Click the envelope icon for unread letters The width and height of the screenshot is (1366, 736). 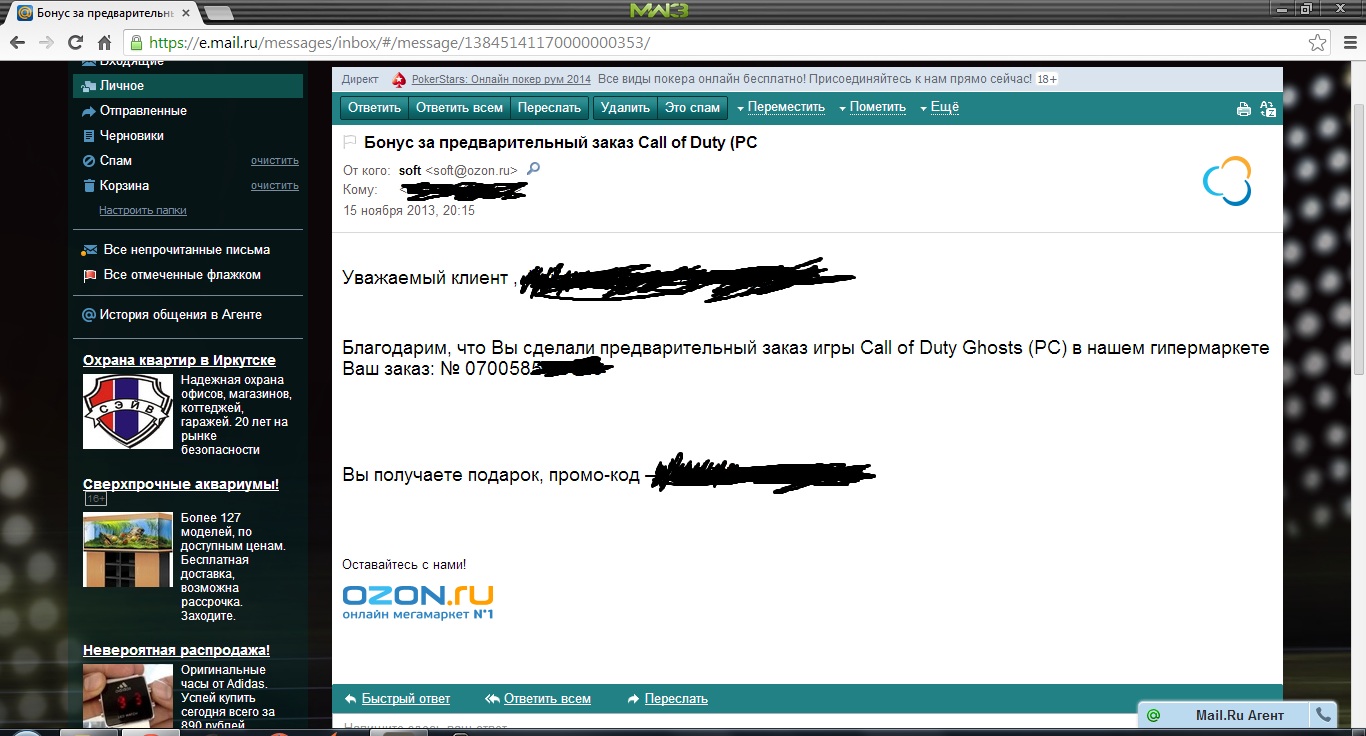(x=90, y=250)
